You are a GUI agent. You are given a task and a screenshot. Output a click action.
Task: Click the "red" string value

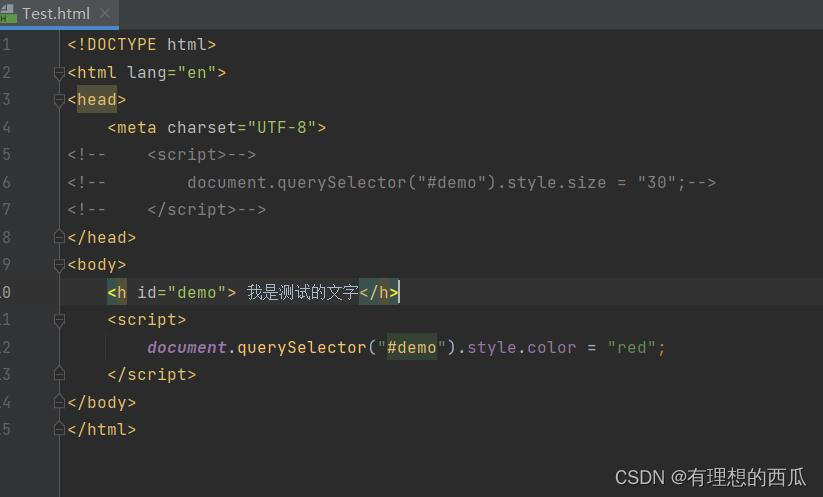tap(631, 347)
